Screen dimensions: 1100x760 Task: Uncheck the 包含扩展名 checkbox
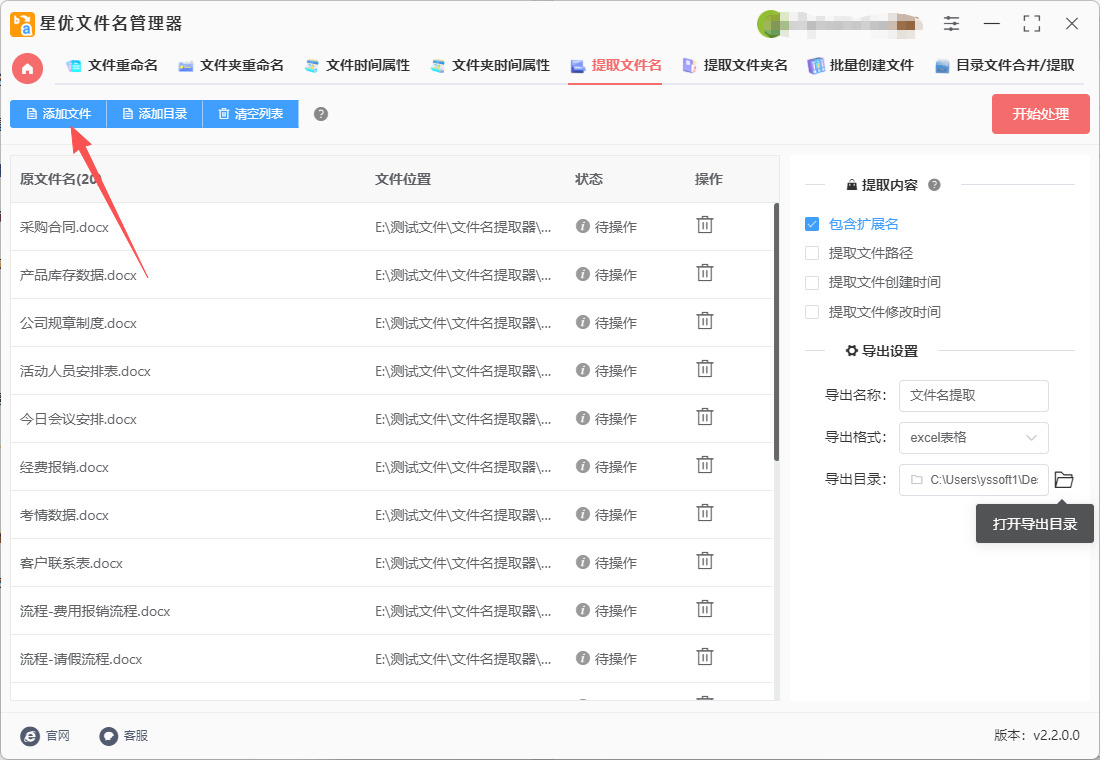pyautogui.click(x=812, y=224)
